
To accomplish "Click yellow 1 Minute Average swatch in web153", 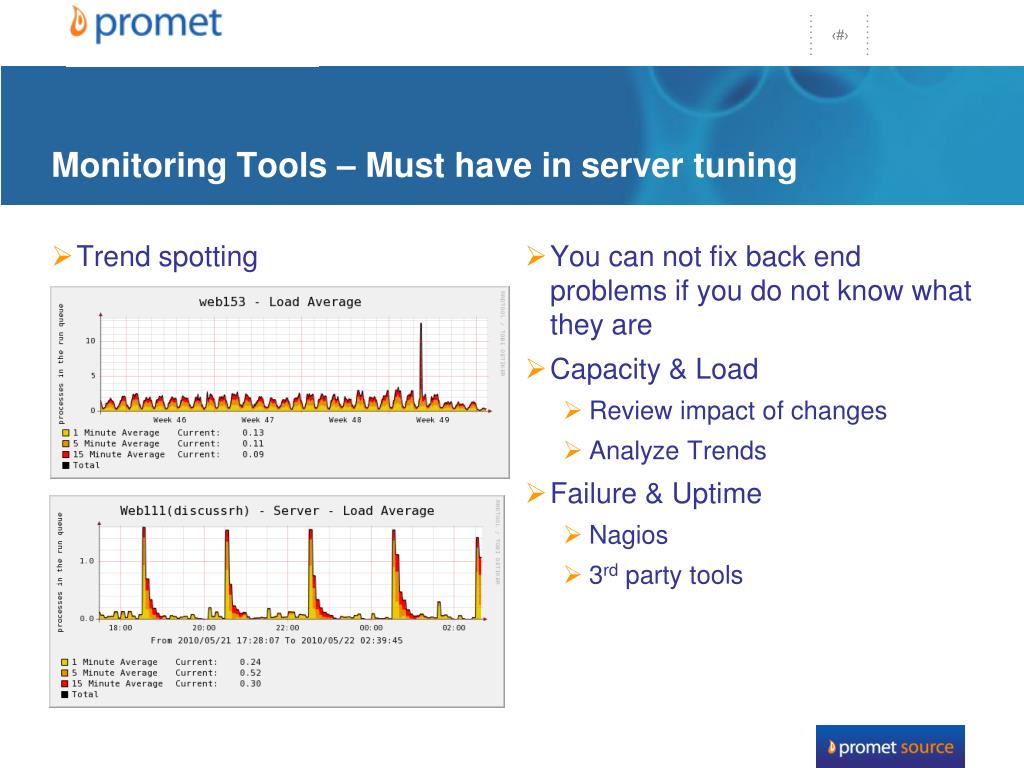I will [x=65, y=433].
